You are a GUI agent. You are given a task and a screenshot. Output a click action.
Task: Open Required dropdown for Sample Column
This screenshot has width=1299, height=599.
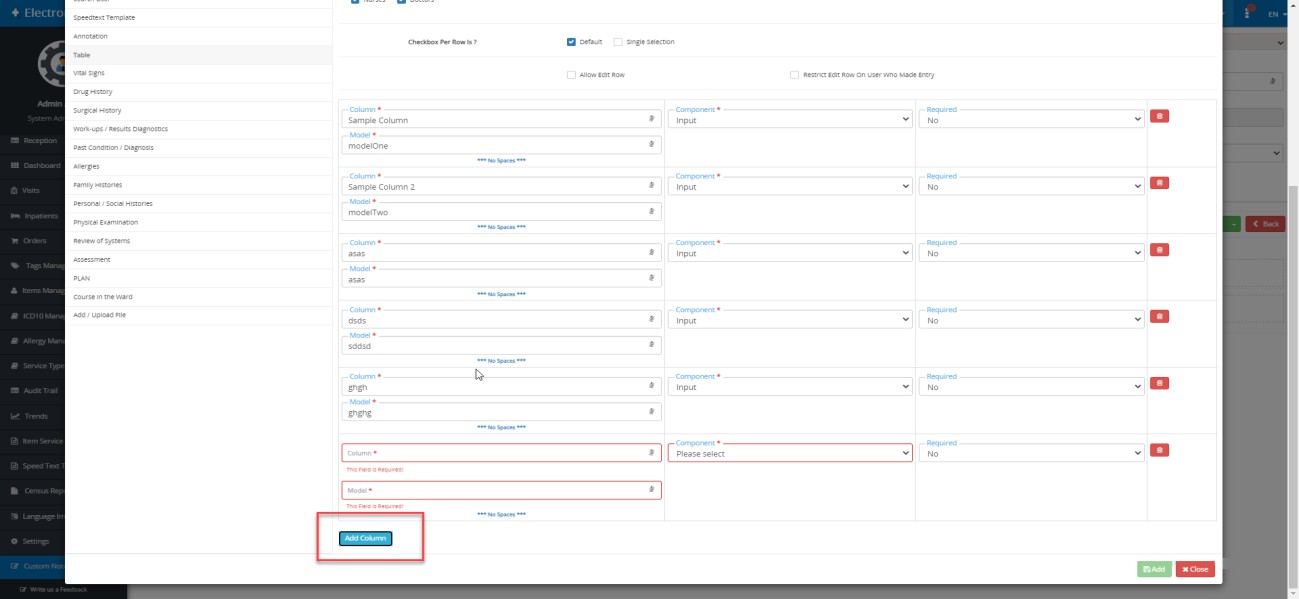click(x=1031, y=120)
